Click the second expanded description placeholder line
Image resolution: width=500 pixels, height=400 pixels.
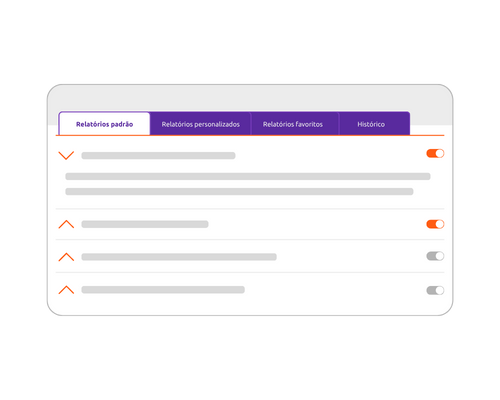[239, 192]
